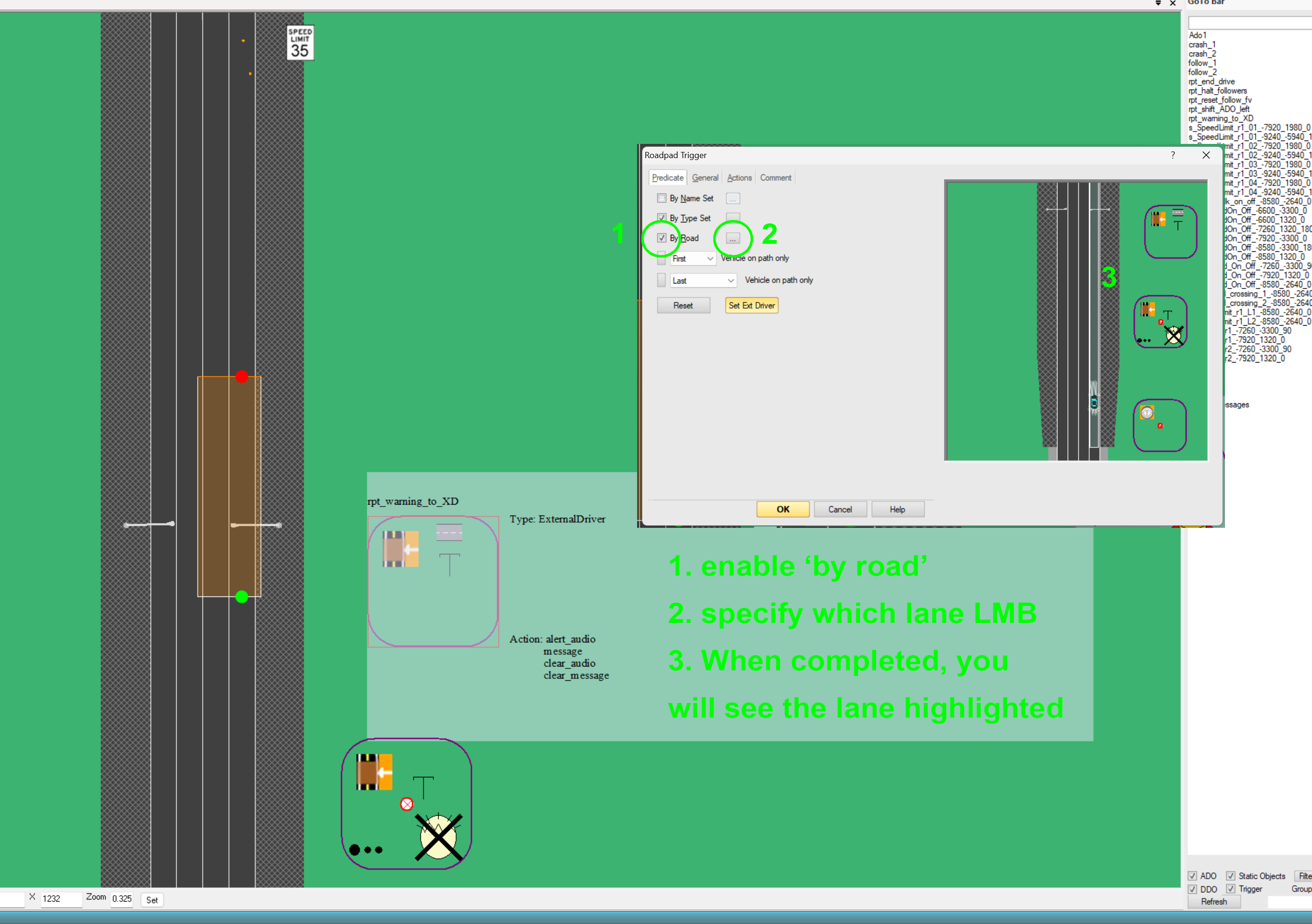The image size is (1312, 924).
Task: Click the rpt_warning_to_XD roadpad trigger icon
Action: click(x=433, y=582)
